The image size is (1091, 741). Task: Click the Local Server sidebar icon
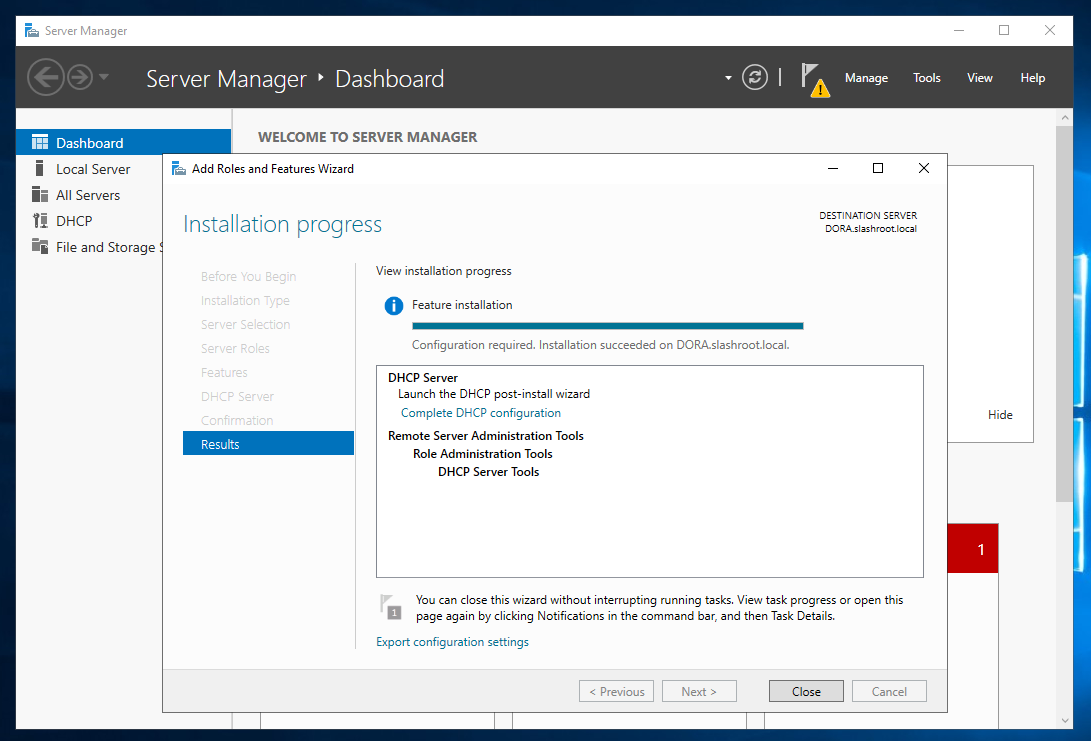40,169
